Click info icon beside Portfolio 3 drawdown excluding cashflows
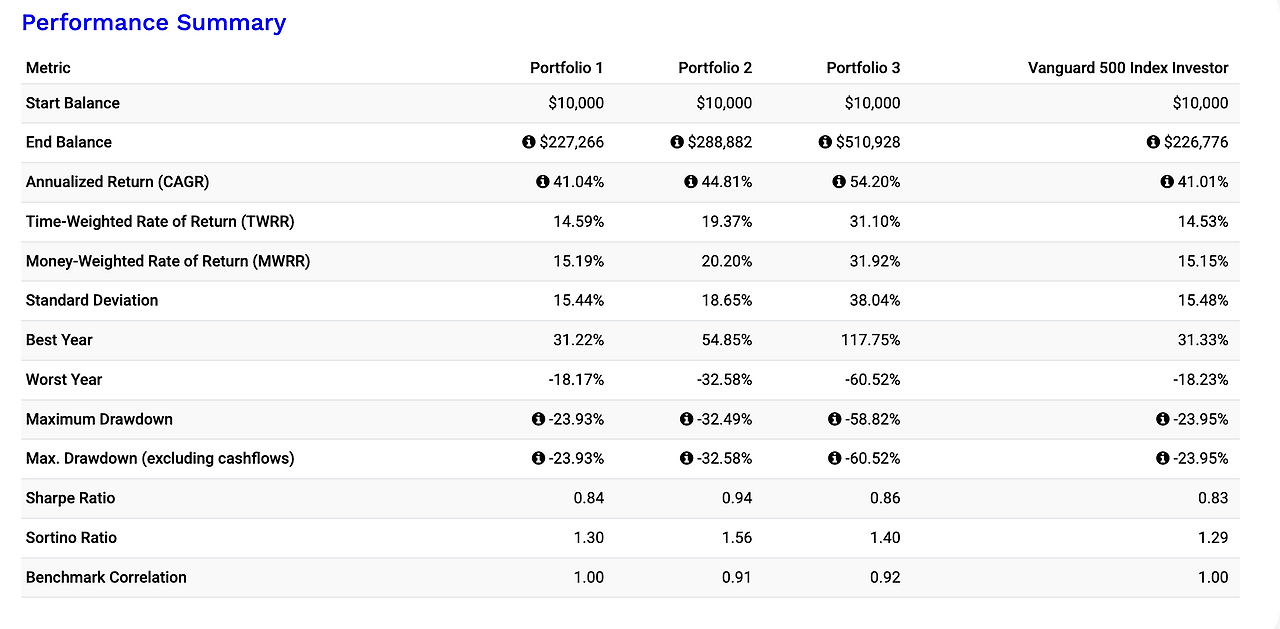The height and width of the screenshot is (629, 1280). click(x=835, y=459)
